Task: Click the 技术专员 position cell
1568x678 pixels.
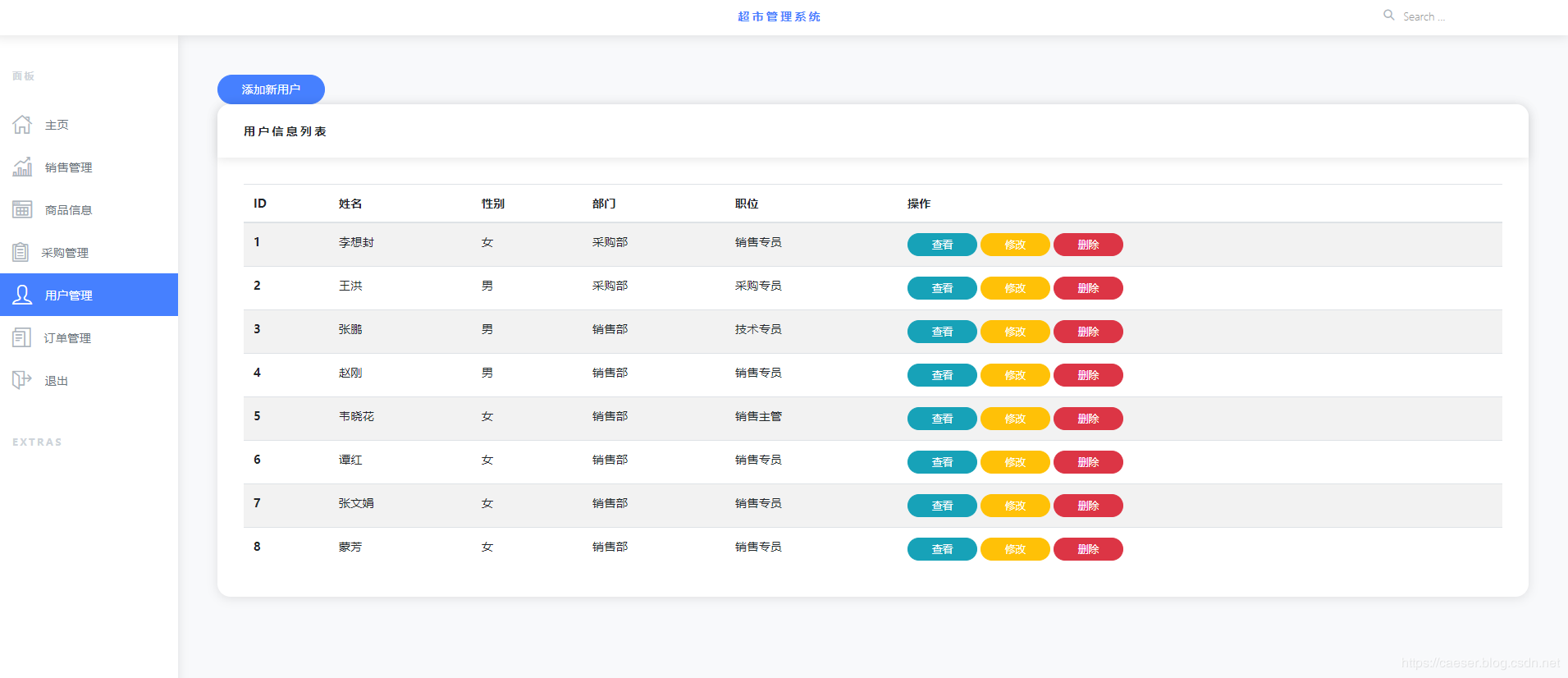Action: [758, 329]
